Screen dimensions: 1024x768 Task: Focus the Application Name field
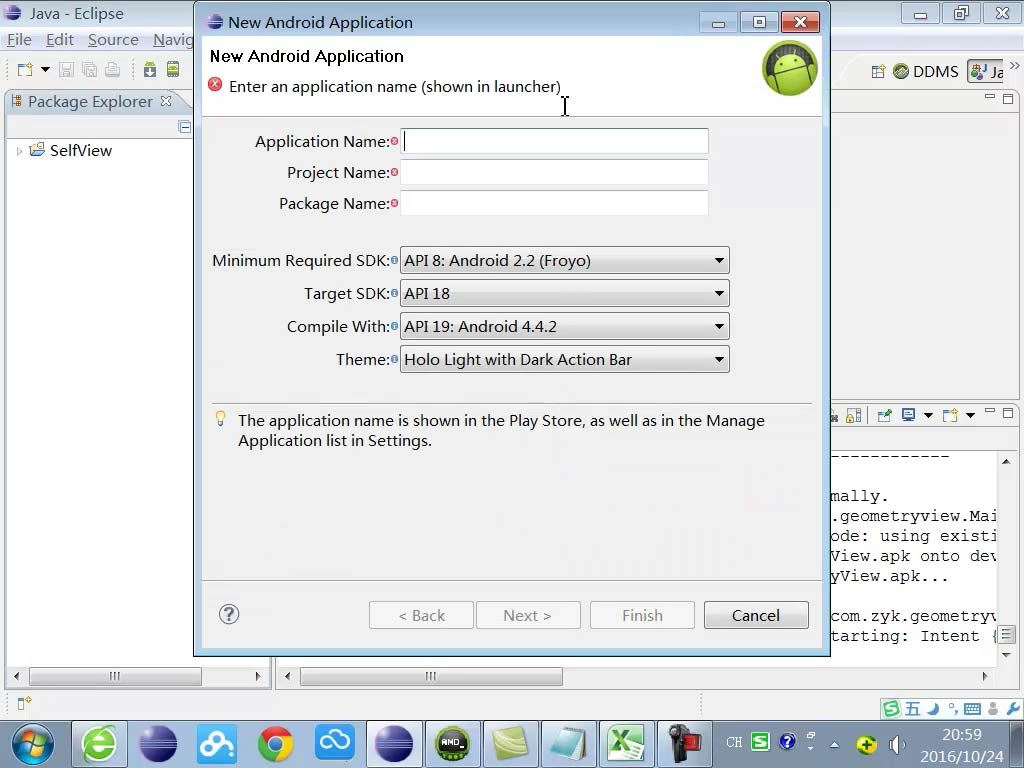(554, 141)
